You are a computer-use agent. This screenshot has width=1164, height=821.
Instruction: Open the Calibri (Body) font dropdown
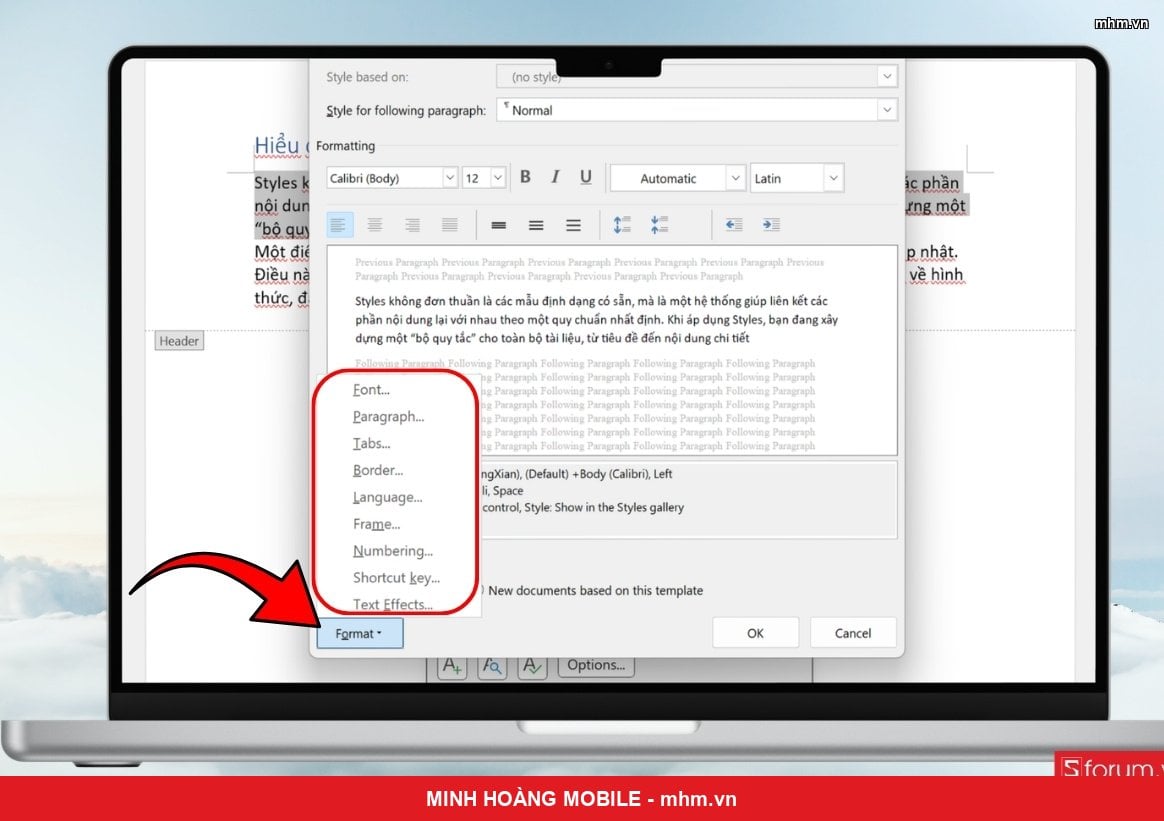coord(450,178)
